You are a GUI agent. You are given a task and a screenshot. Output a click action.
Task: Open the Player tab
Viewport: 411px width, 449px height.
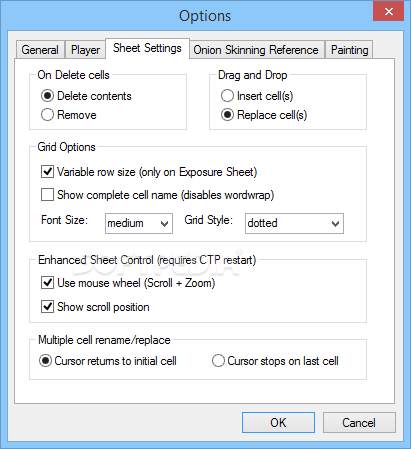click(x=85, y=50)
